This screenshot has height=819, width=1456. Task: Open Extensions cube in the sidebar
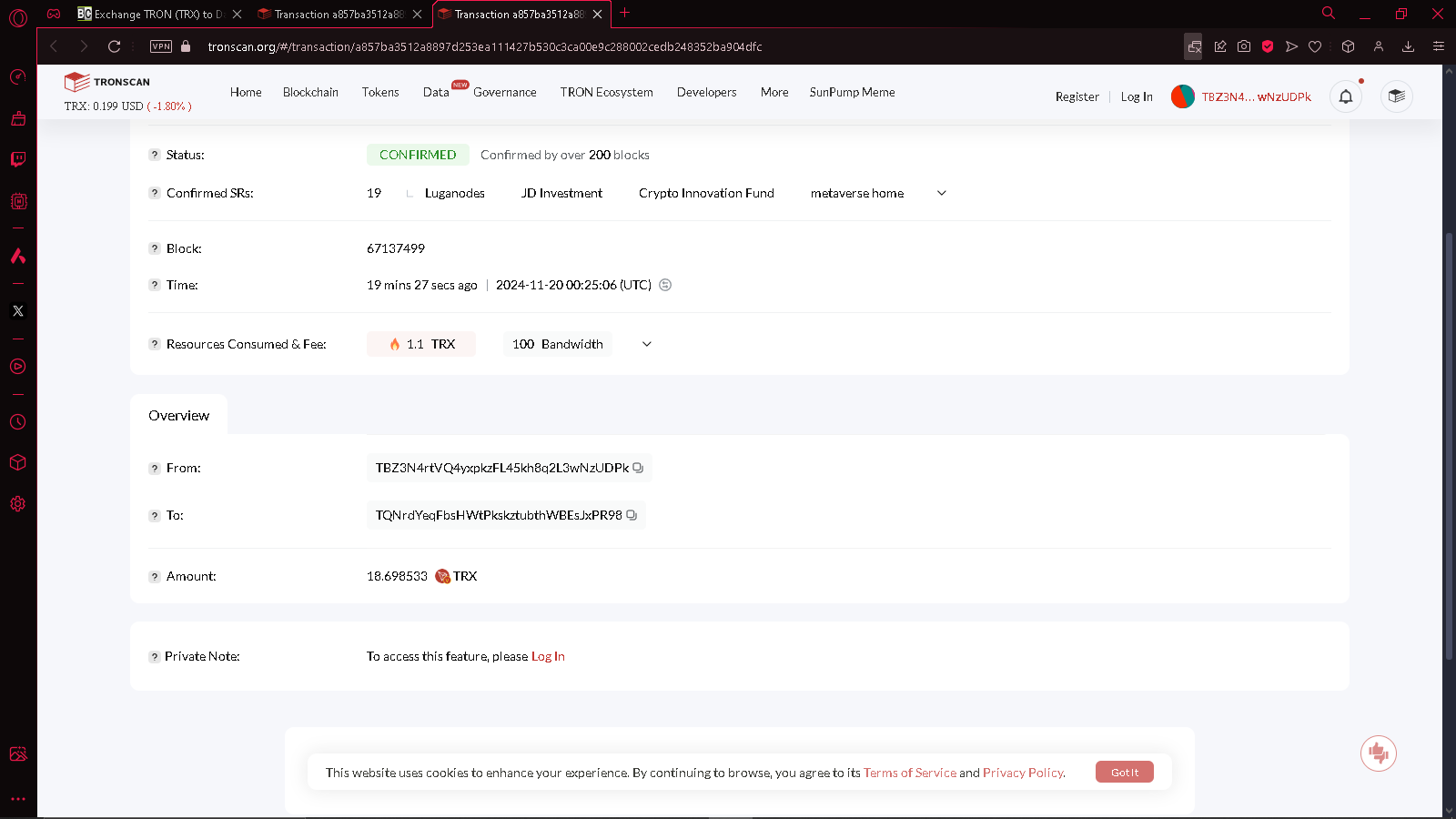(x=17, y=462)
